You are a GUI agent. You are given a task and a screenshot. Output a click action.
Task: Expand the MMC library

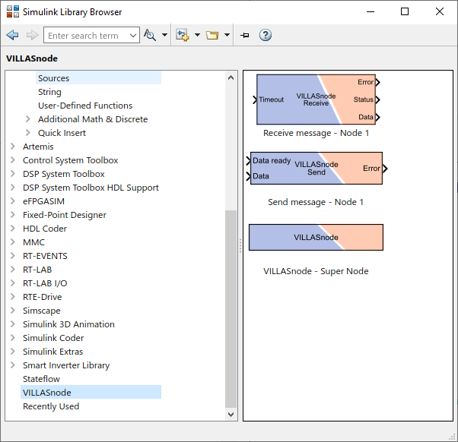pyautogui.click(x=13, y=242)
